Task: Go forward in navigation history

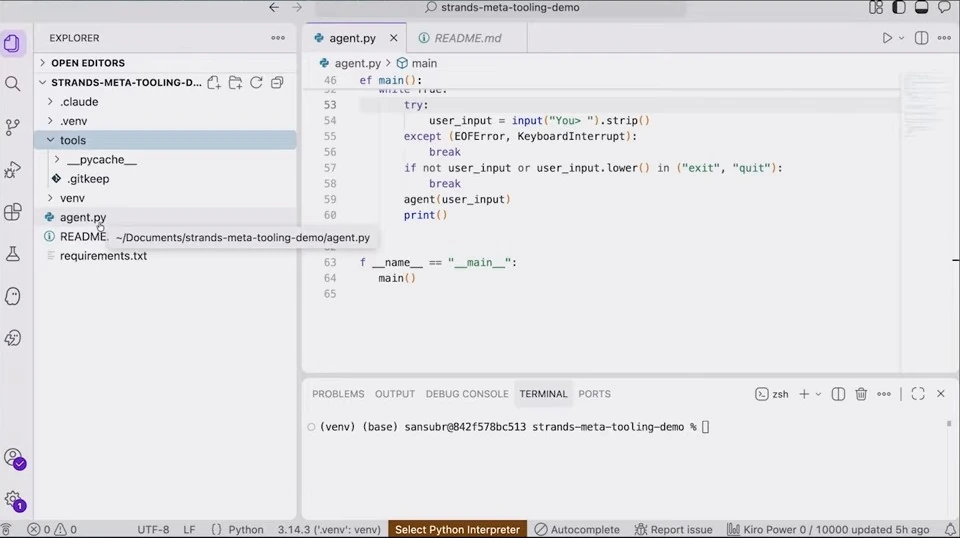Action: pyautogui.click(x=297, y=7)
